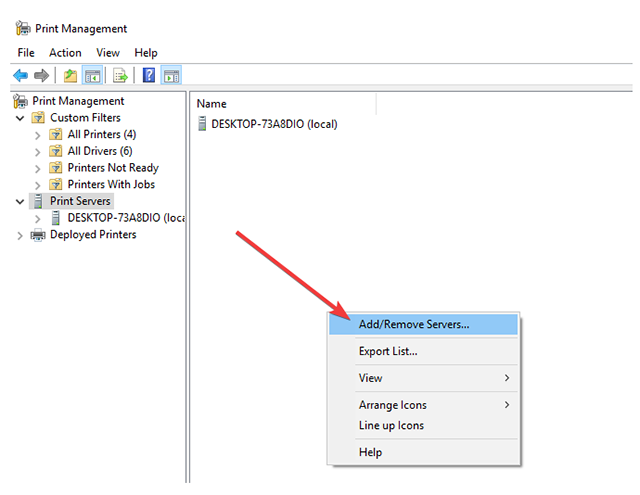Select Arrange Icons in the context menu

(423, 405)
